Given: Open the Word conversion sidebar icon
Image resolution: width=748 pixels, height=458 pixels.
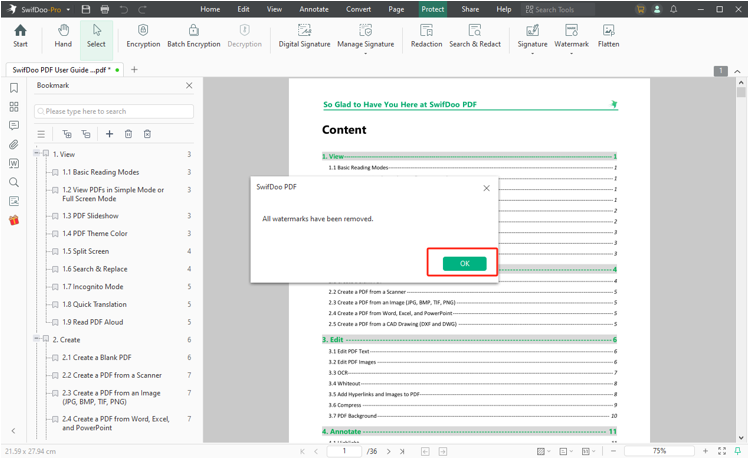Looking at the screenshot, I should 14,164.
